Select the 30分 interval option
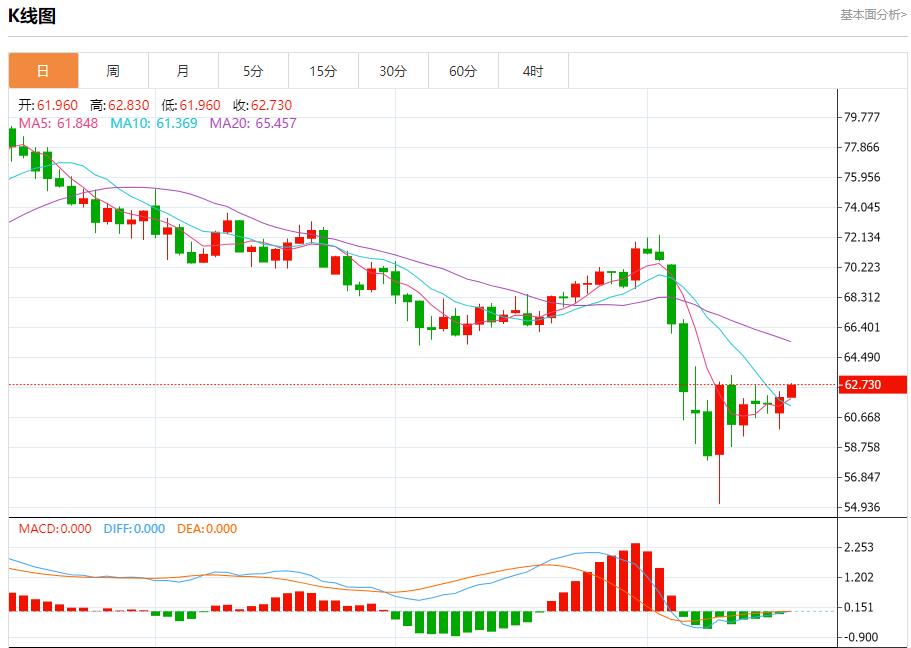The image size is (911, 648). pyautogui.click(x=394, y=70)
